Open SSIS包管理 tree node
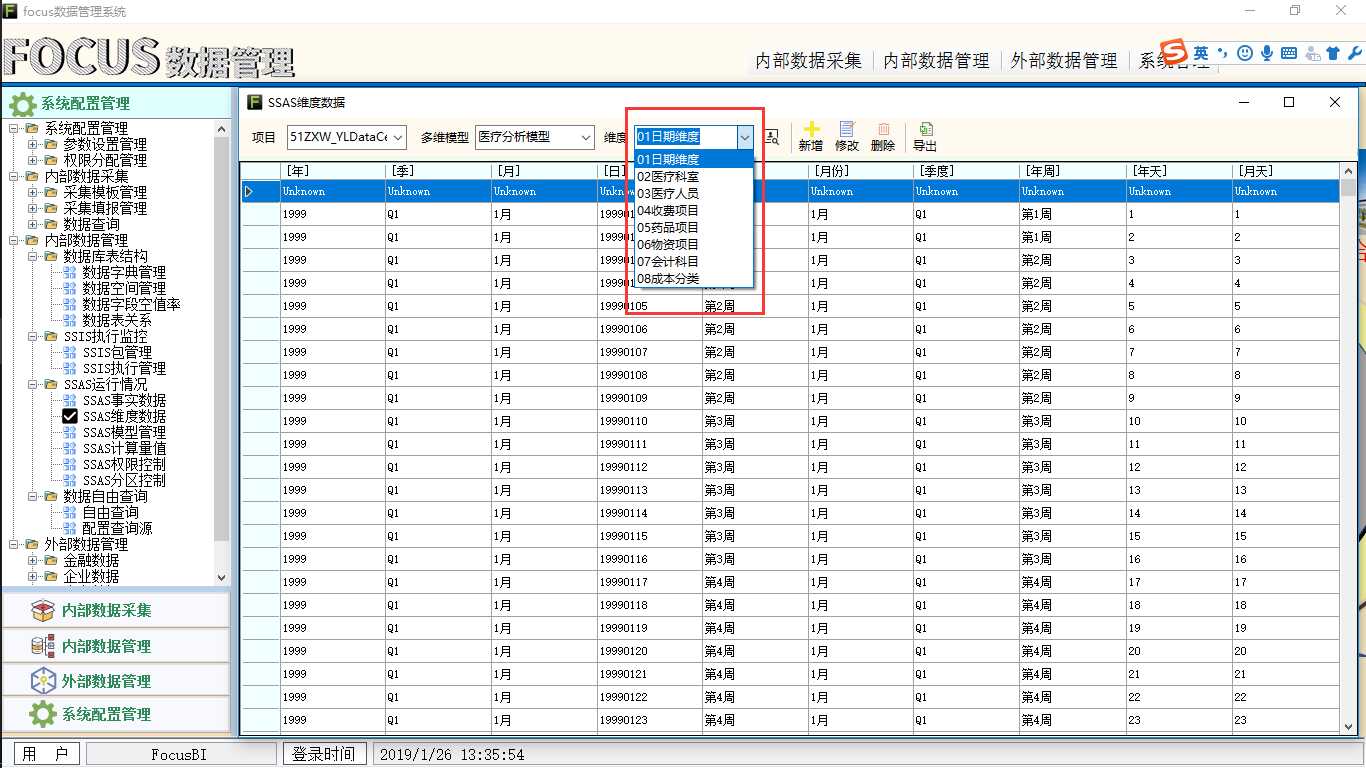 pyautogui.click(x=117, y=352)
